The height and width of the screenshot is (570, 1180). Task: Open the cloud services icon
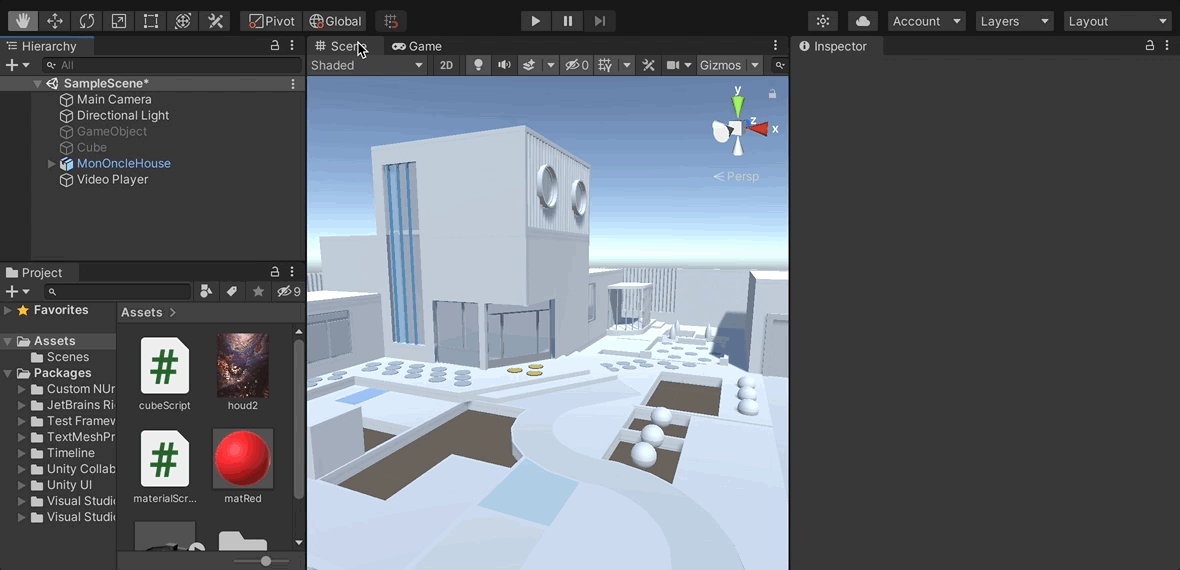click(x=862, y=21)
